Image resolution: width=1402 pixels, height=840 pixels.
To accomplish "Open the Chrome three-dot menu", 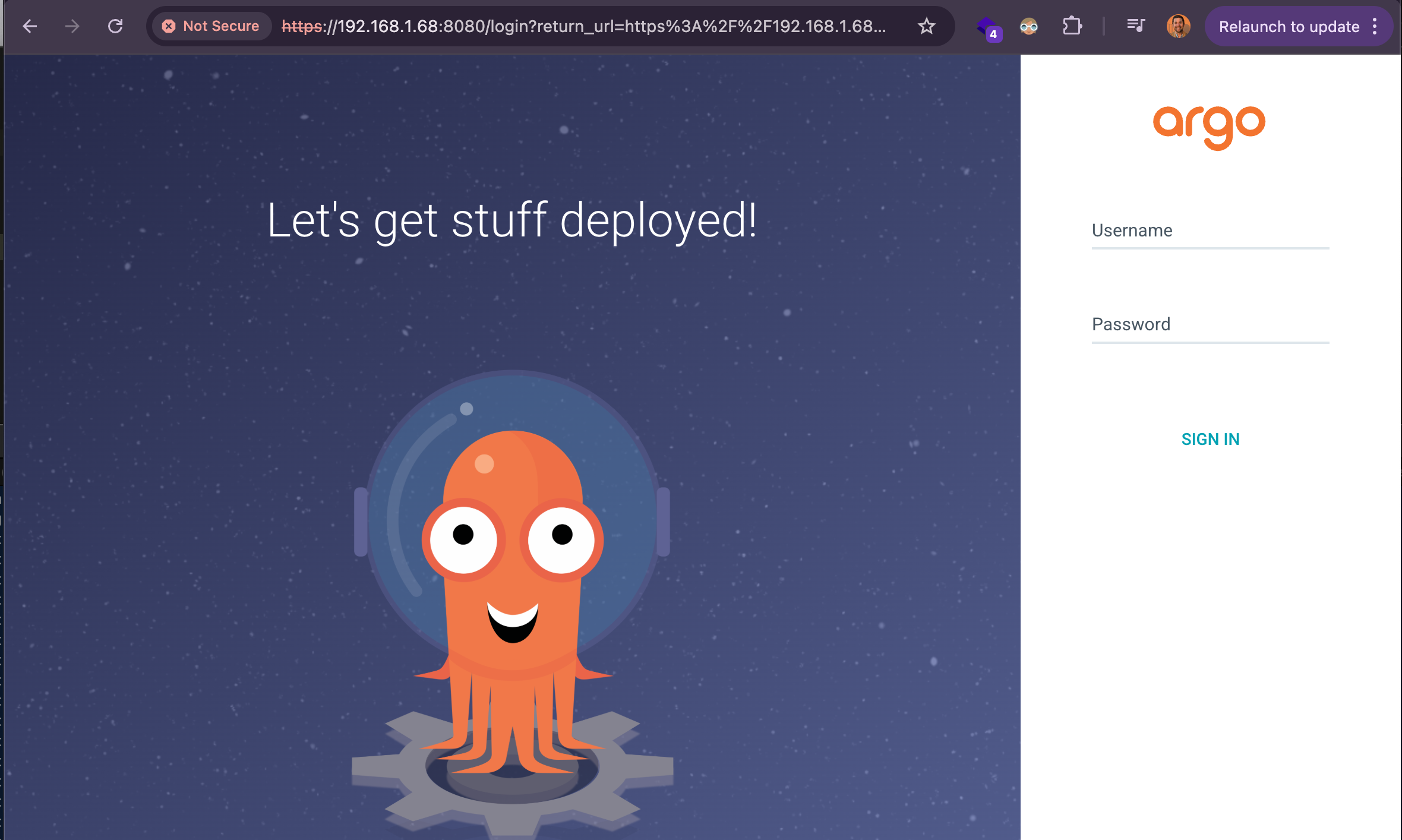I will click(1375, 26).
